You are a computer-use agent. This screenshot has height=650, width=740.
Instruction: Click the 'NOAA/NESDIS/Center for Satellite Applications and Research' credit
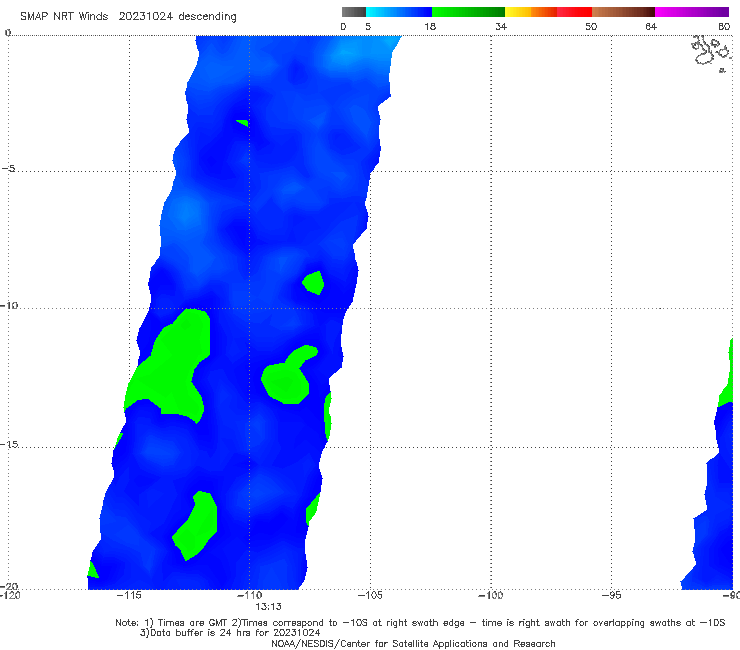tap(413, 643)
